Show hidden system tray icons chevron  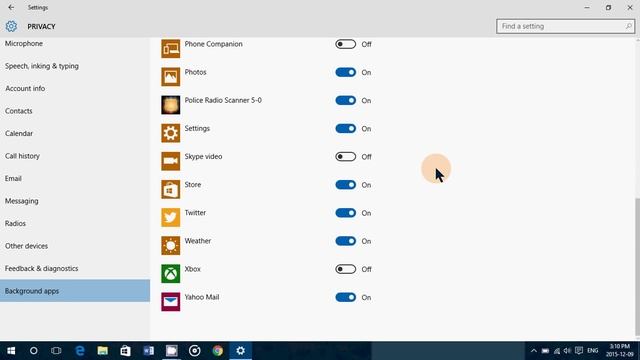pyautogui.click(x=533, y=351)
